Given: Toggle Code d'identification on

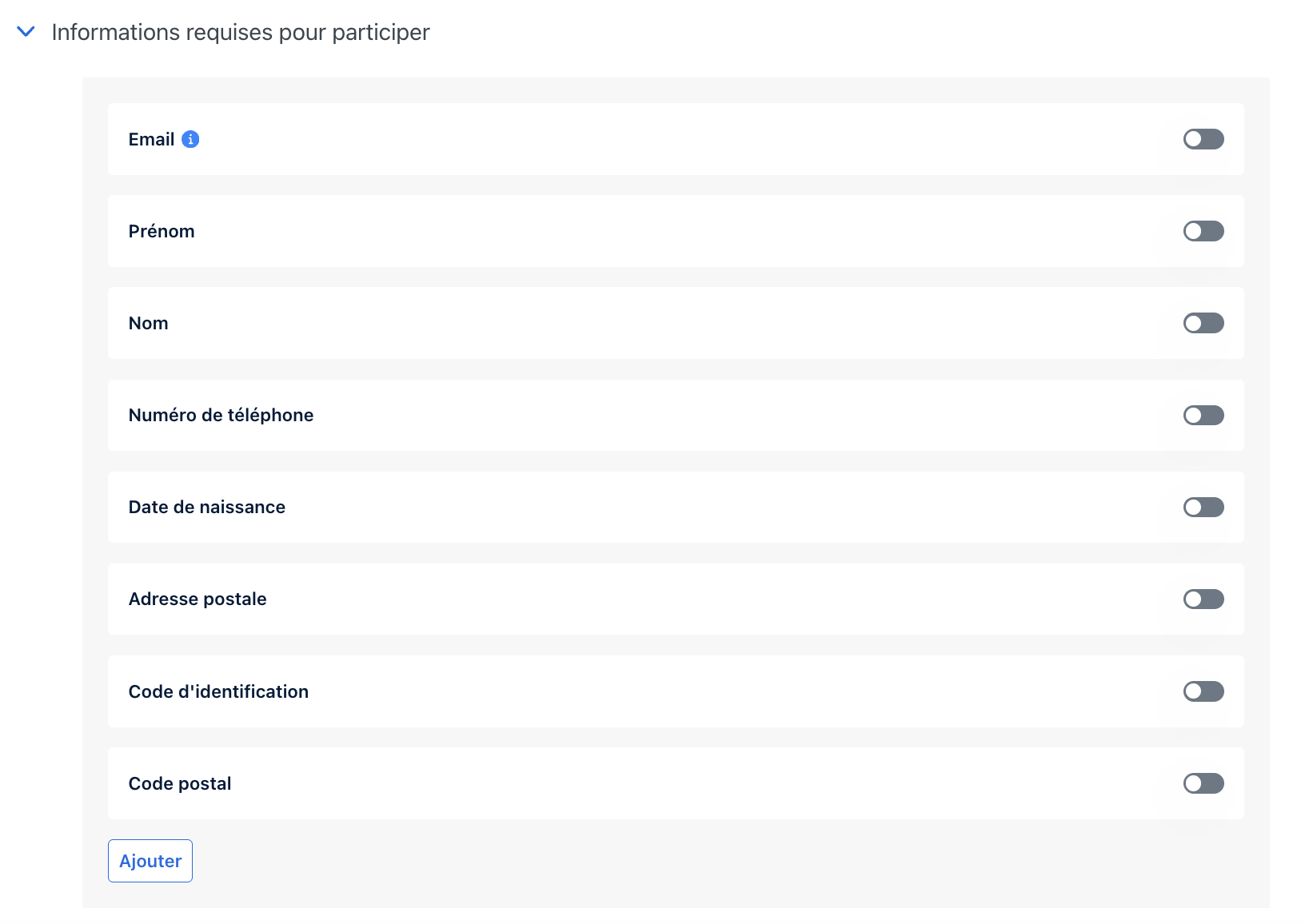Looking at the screenshot, I should point(1203,691).
